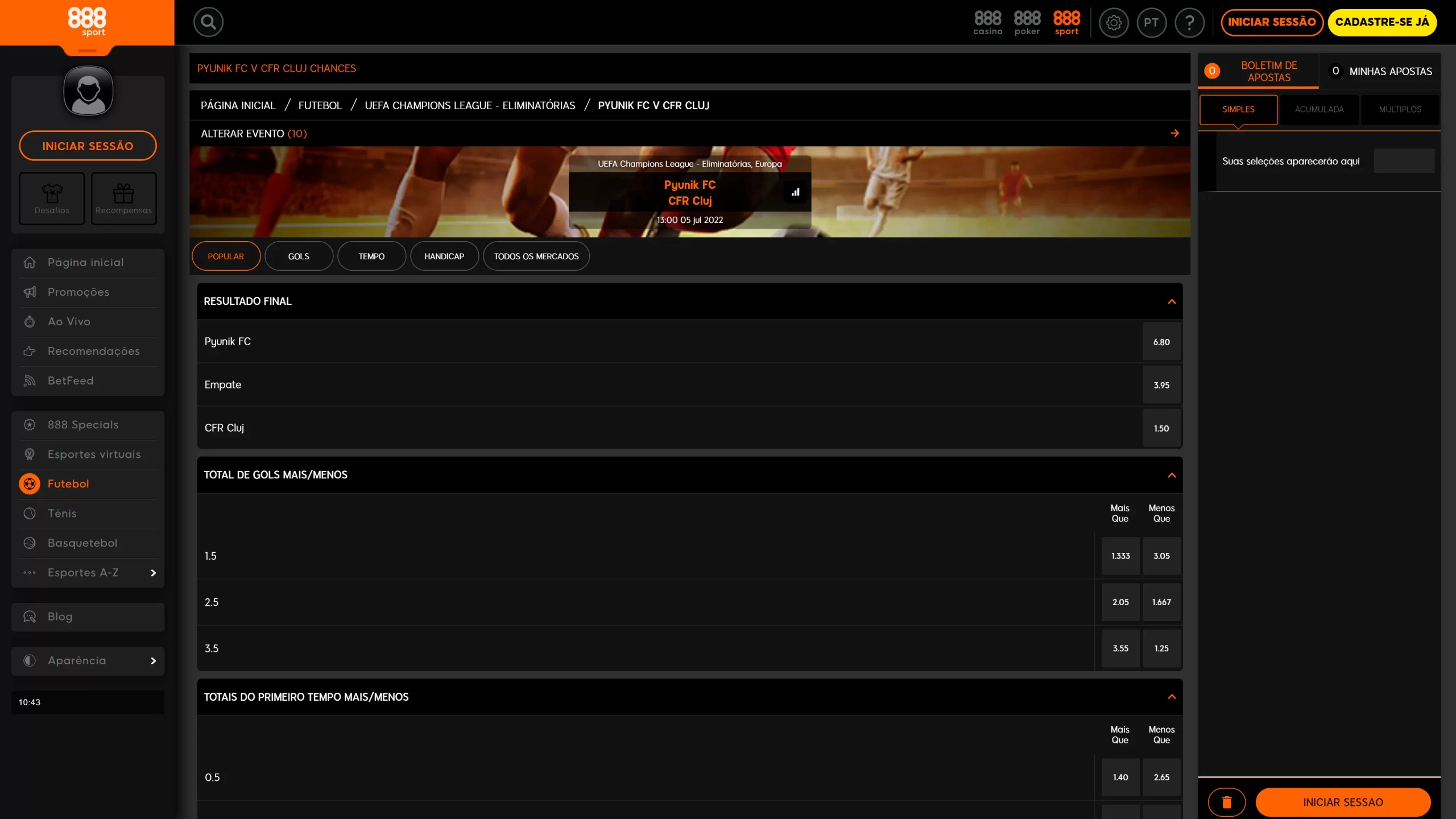Select Menos Que 2.5 odds 1.667
The height and width of the screenshot is (819, 1456).
1161,602
